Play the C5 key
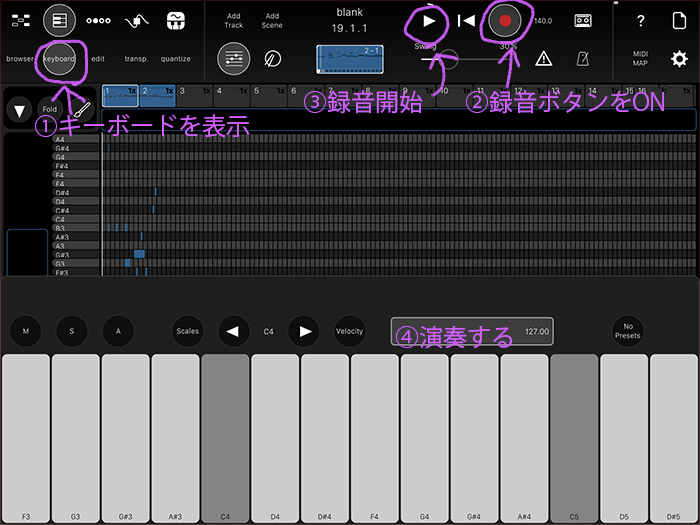 (574, 438)
